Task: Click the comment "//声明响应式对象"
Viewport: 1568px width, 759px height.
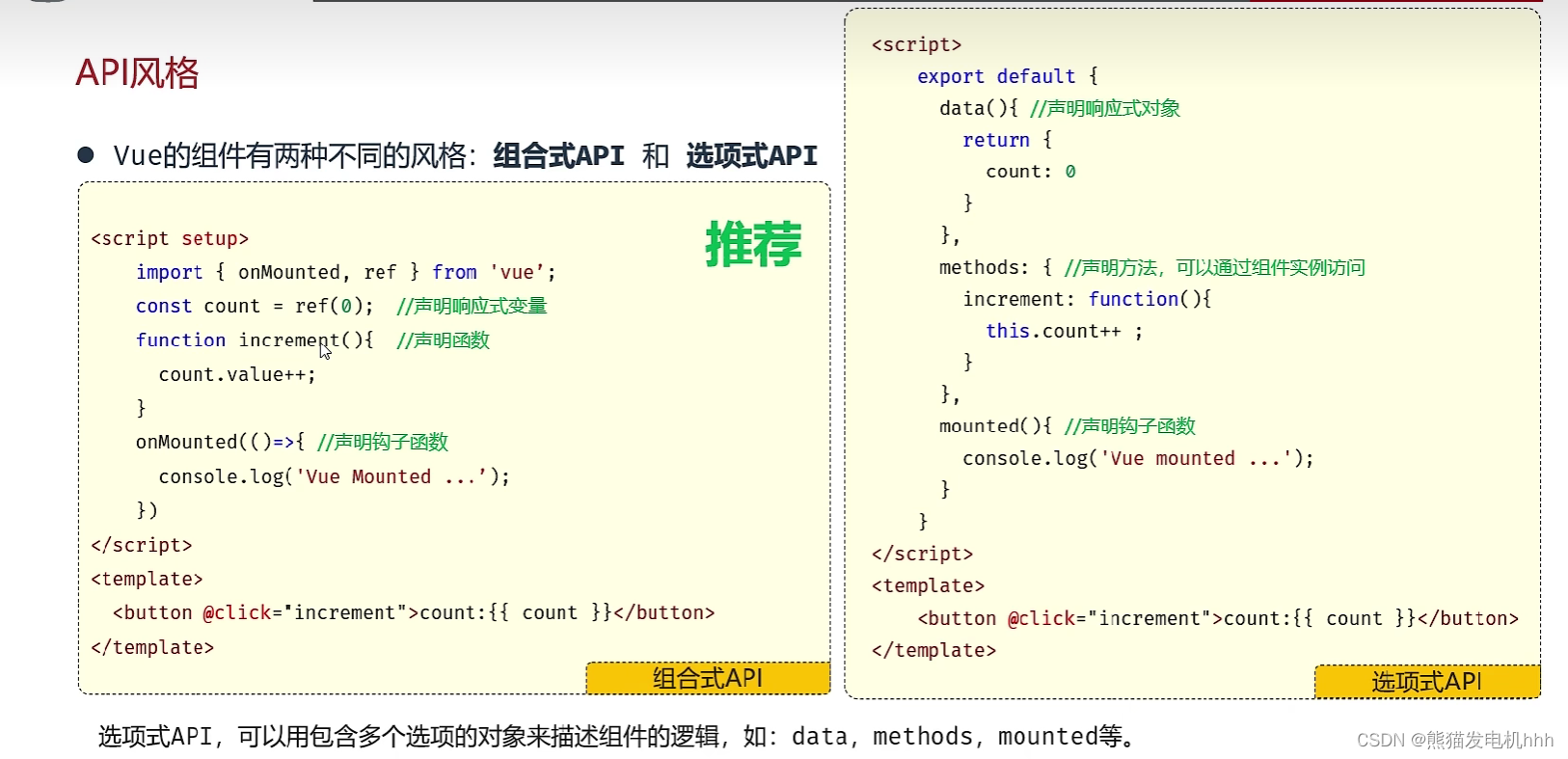Action: tap(1105, 108)
